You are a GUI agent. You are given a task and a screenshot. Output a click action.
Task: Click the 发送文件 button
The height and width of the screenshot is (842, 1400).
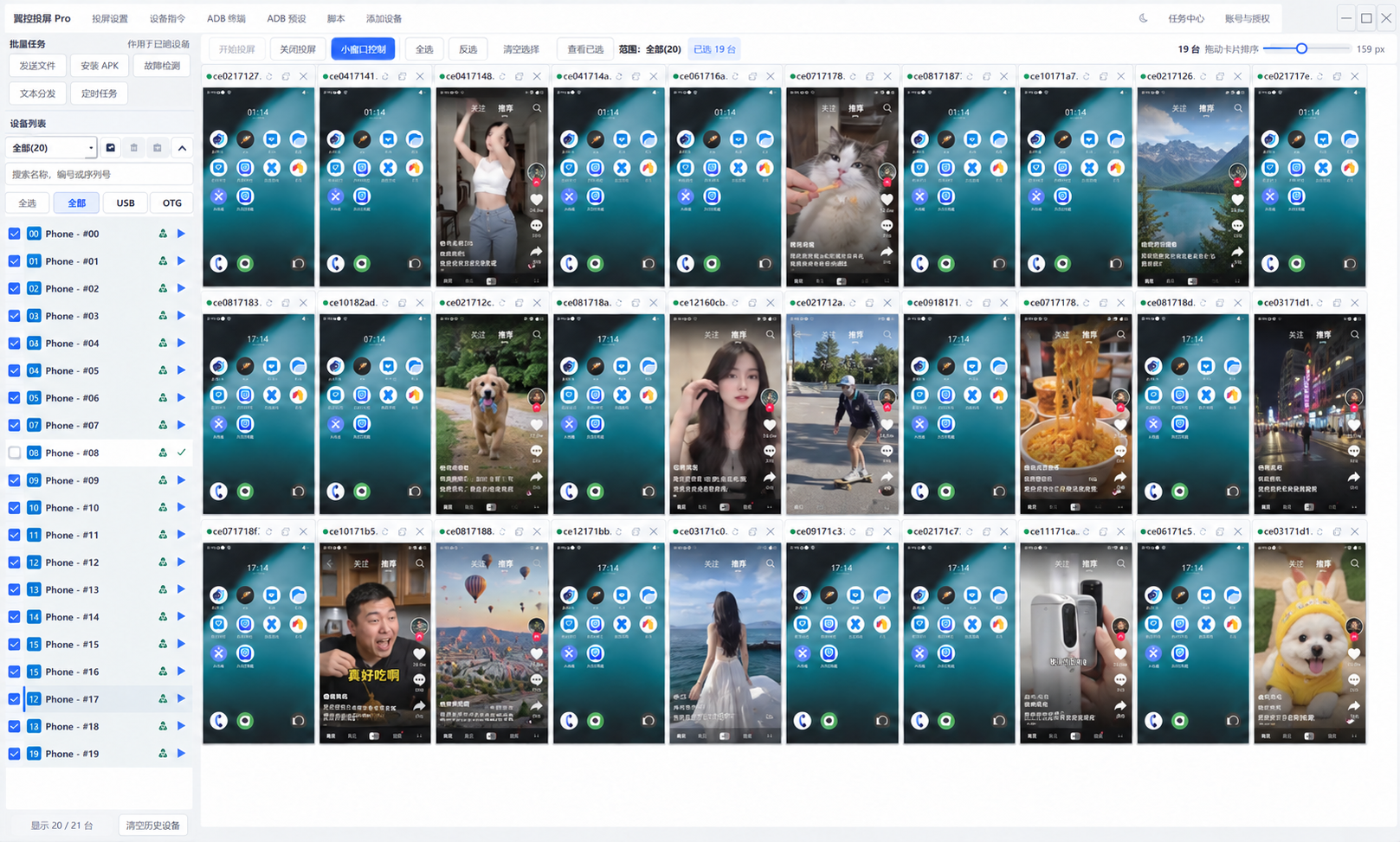coord(37,66)
